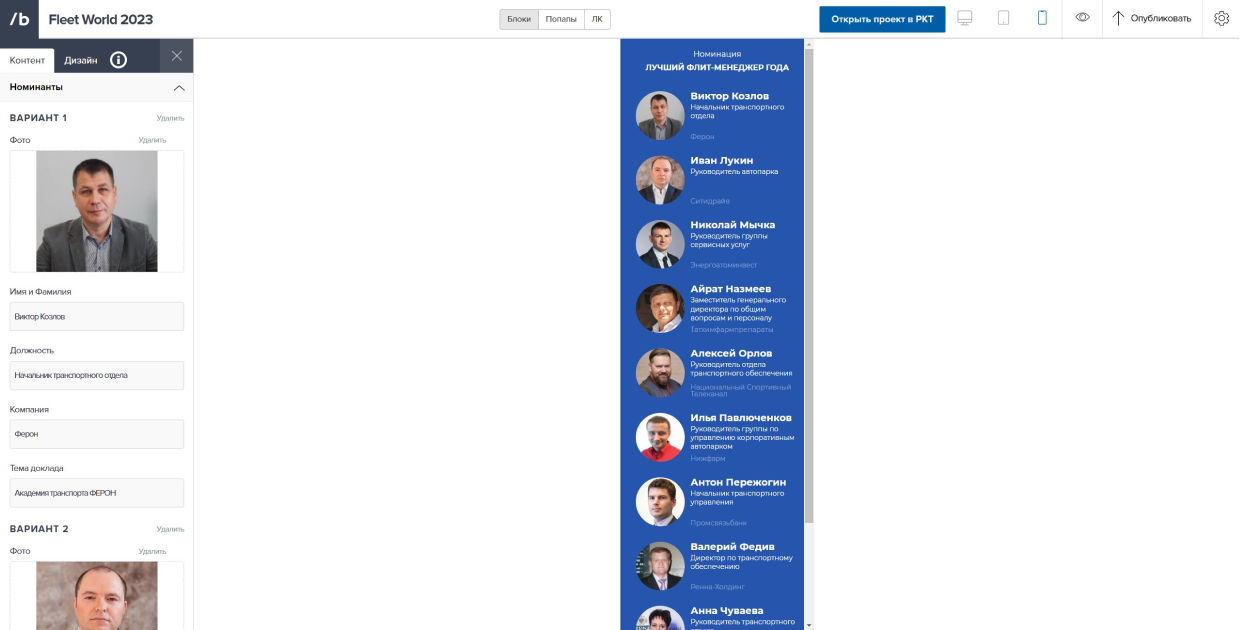Click the name Анна Чуваева
Viewport: 1240px width, 630px height.
pyautogui.click(x=726, y=610)
